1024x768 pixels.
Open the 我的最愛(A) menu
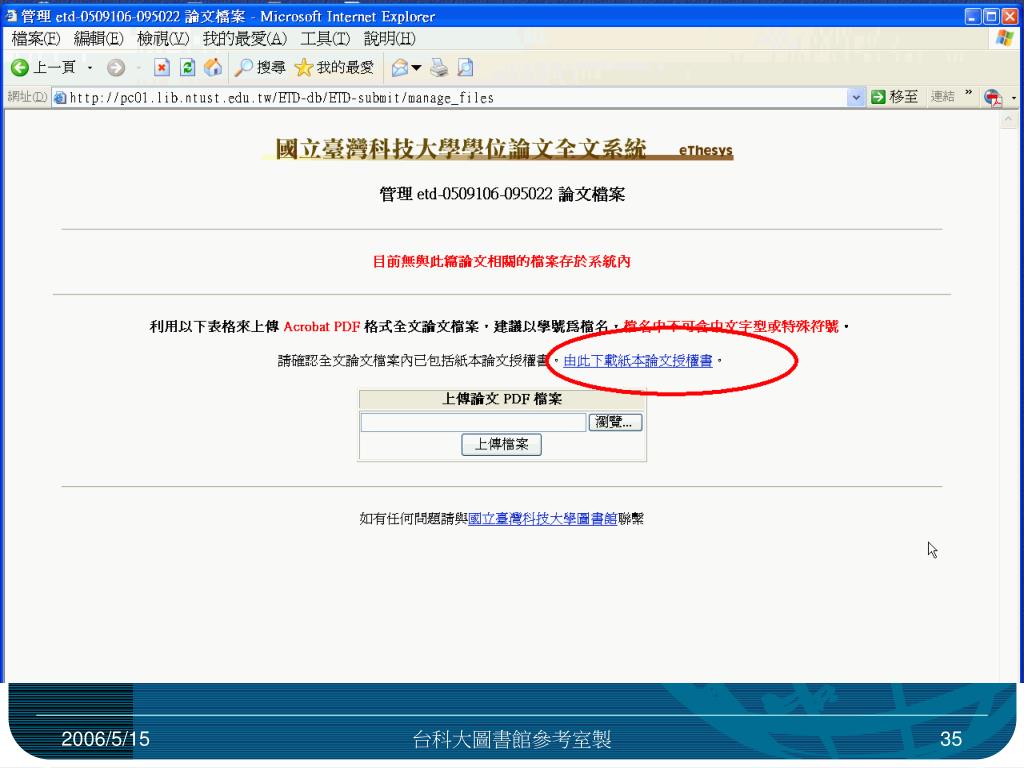pyautogui.click(x=245, y=39)
